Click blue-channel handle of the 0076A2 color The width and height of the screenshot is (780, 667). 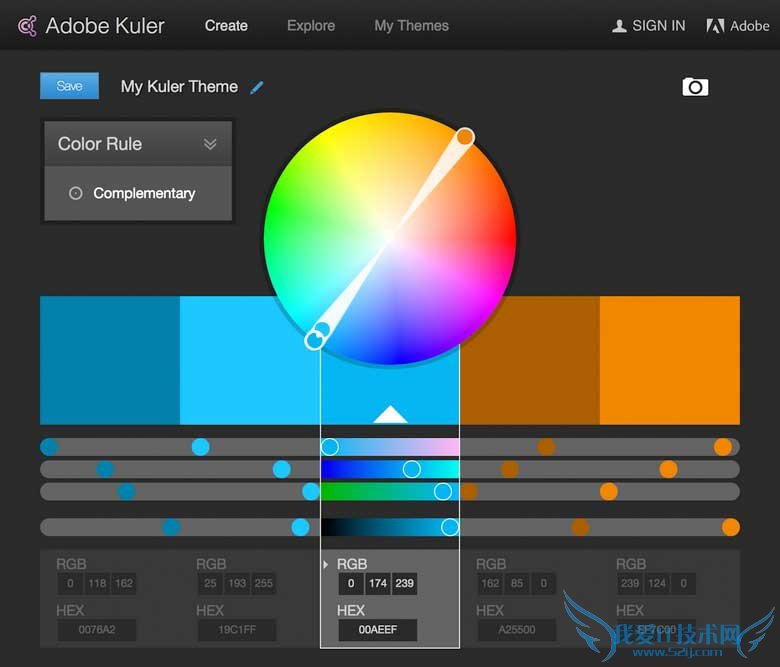(x=126, y=491)
